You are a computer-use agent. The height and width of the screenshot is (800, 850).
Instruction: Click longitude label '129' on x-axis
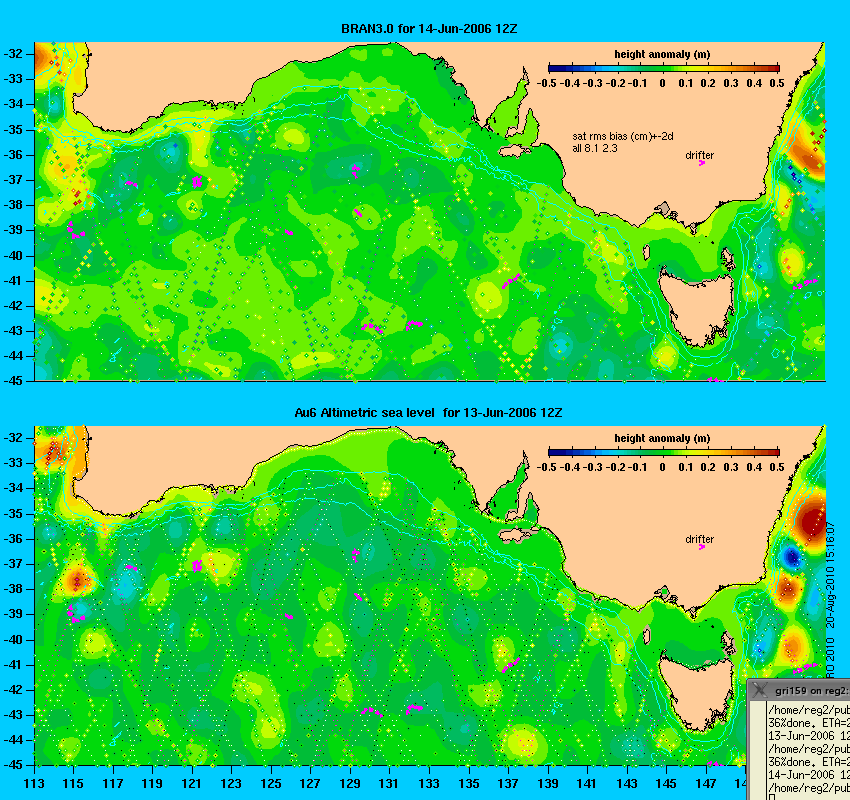[350, 784]
